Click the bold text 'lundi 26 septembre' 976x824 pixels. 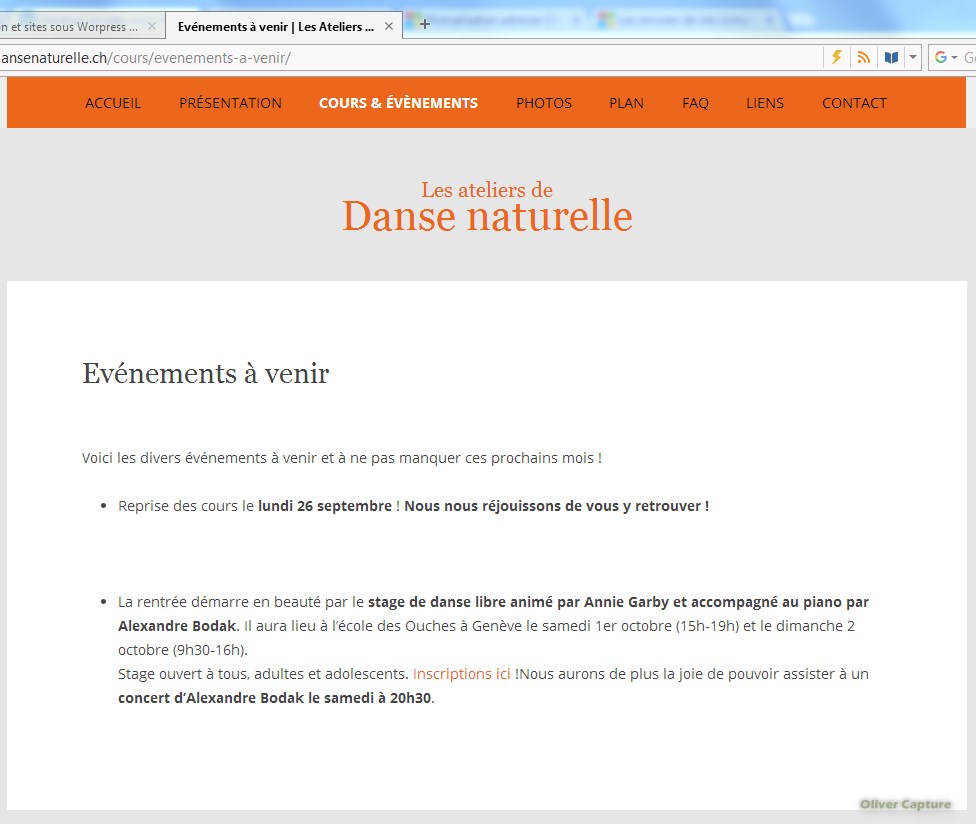(325, 506)
